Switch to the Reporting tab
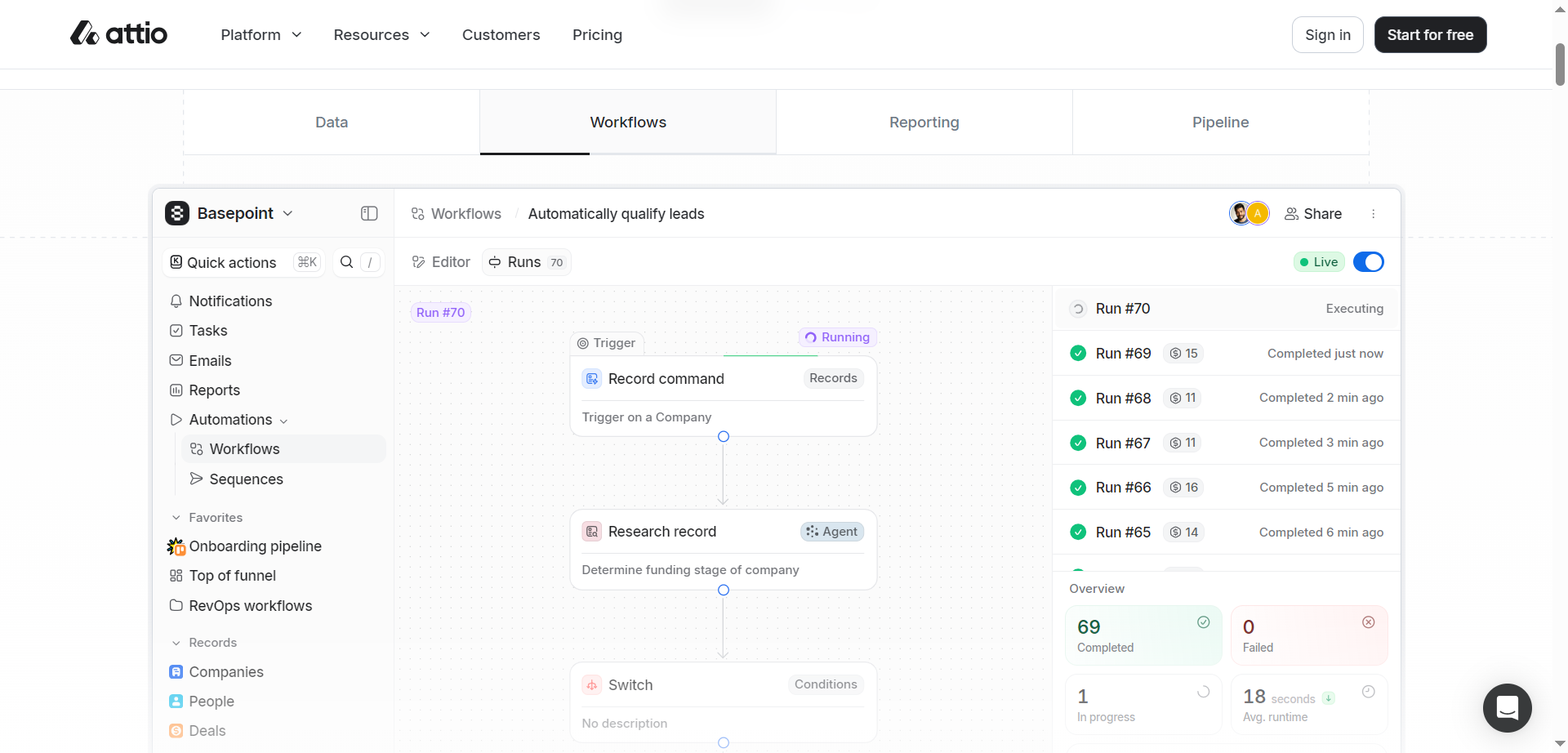1568x753 pixels. (924, 122)
